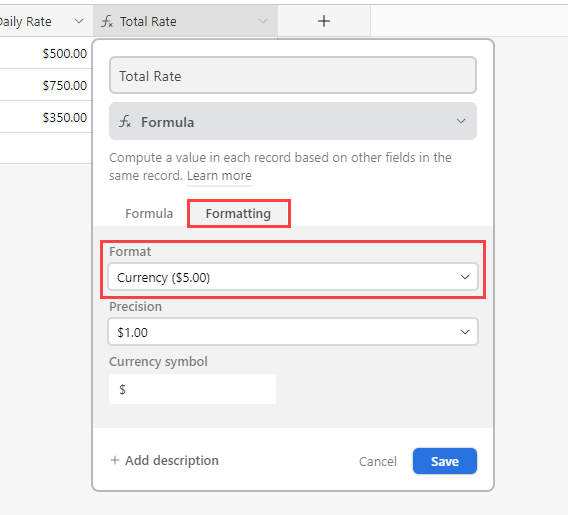Cancel the field editing
Viewport: 568px width, 515px height.
pos(377,461)
